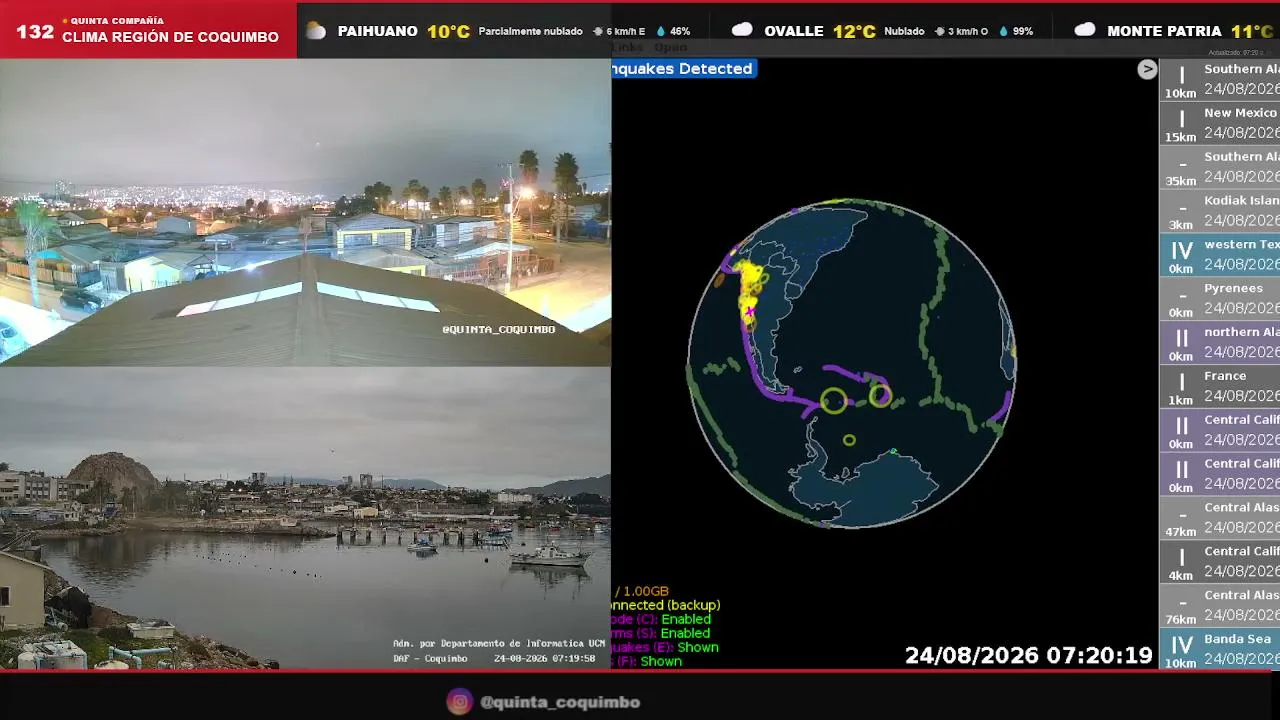Click the intensity I badge for New Mexico
Image resolution: width=1280 pixels, height=720 pixels.
(x=1181, y=123)
